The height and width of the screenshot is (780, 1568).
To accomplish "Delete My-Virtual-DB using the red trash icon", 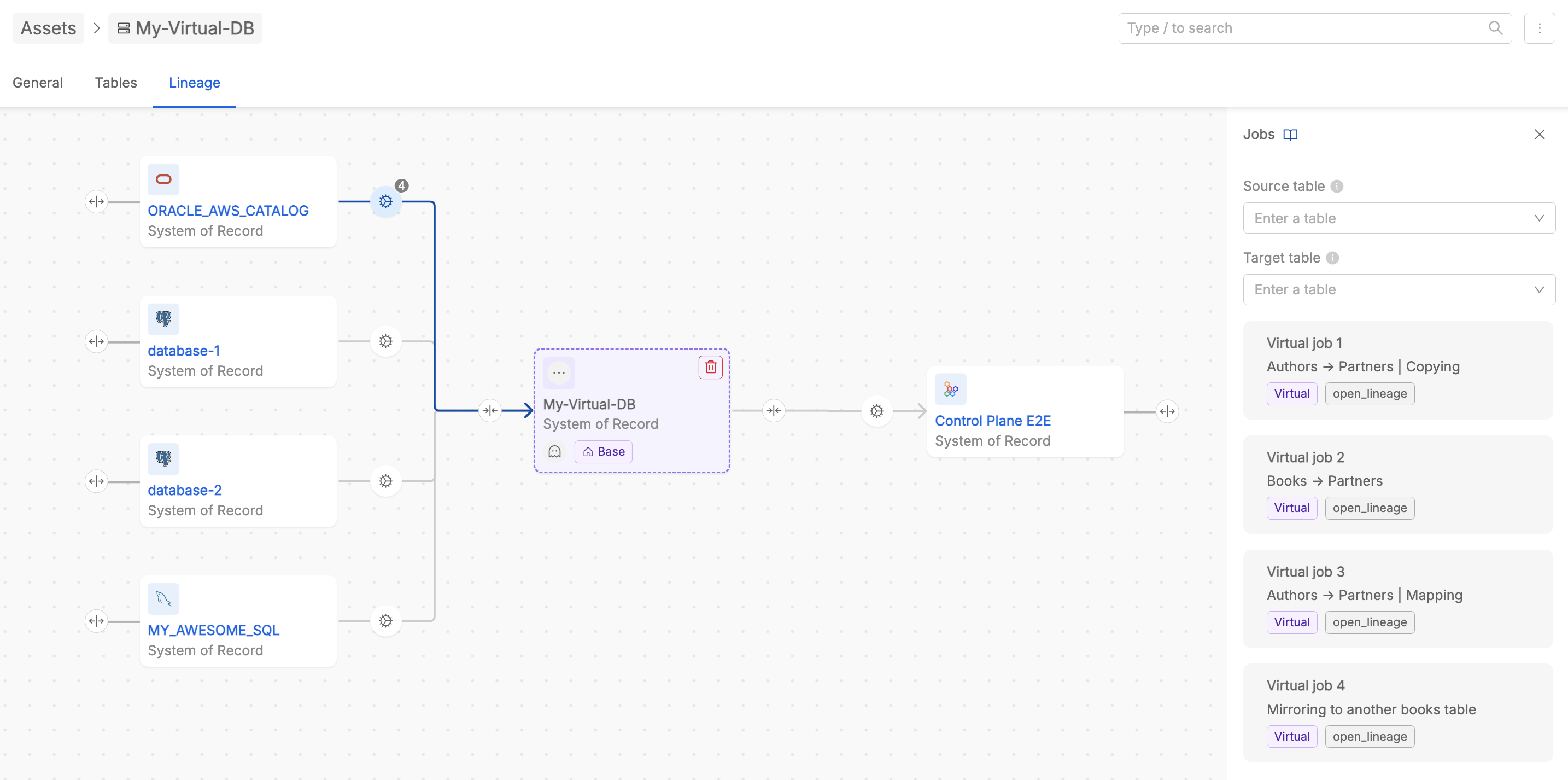I will [x=710, y=367].
